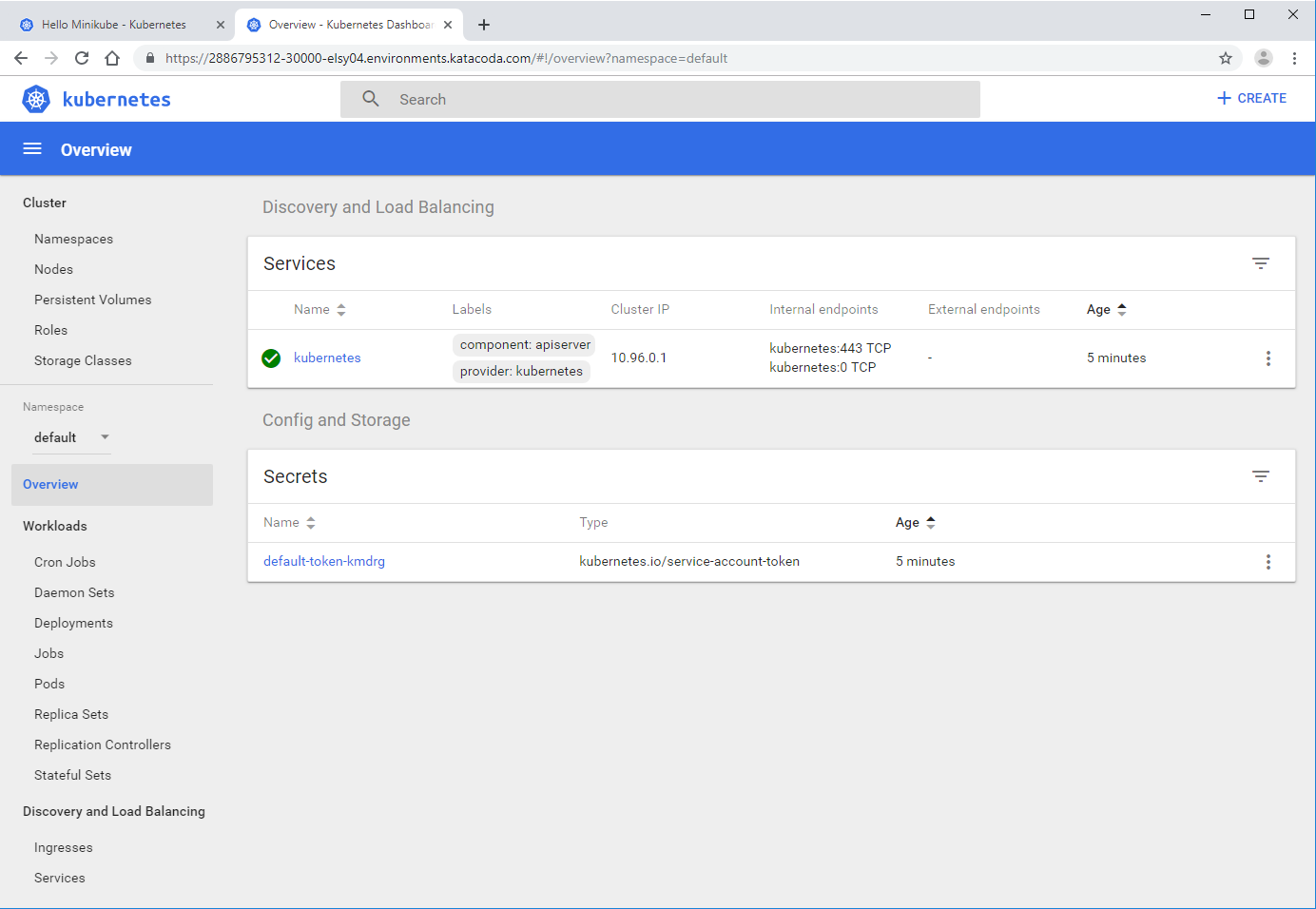
Task: Open the default-token-kmdrg secret link
Action: [324, 561]
